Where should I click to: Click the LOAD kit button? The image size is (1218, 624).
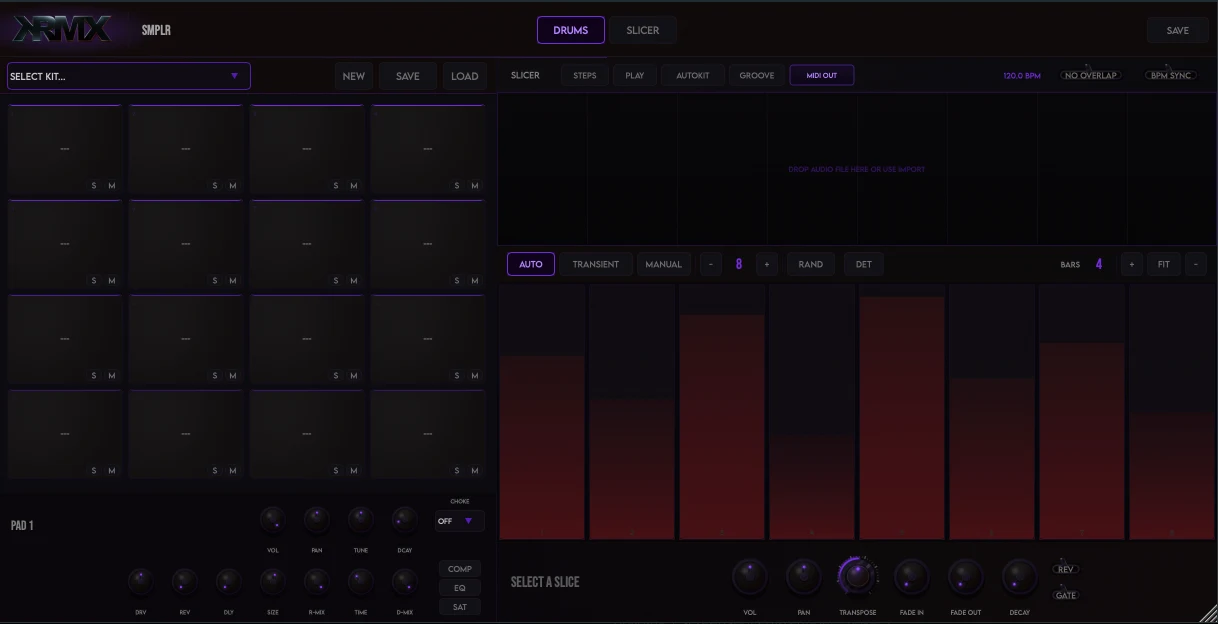[x=465, y=76]
